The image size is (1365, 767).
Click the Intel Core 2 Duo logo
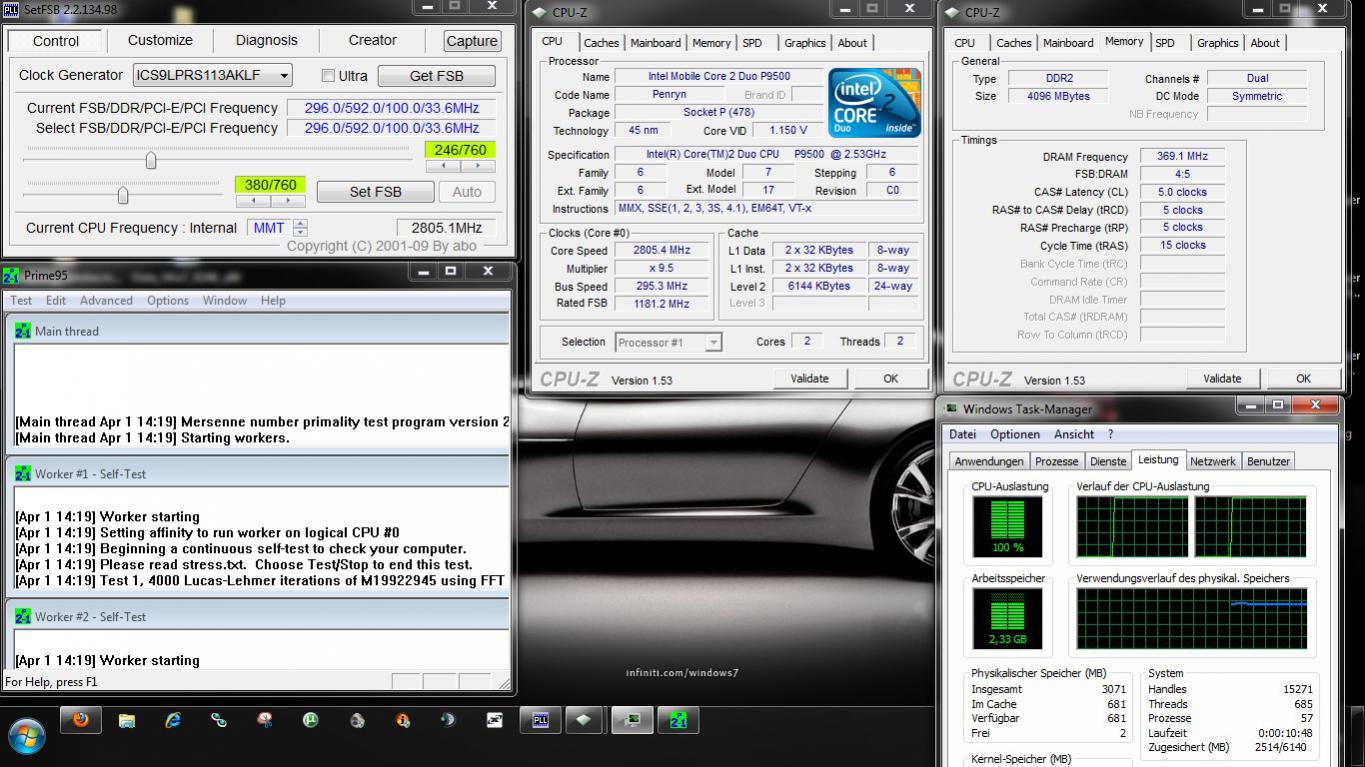tap(875, 102)
